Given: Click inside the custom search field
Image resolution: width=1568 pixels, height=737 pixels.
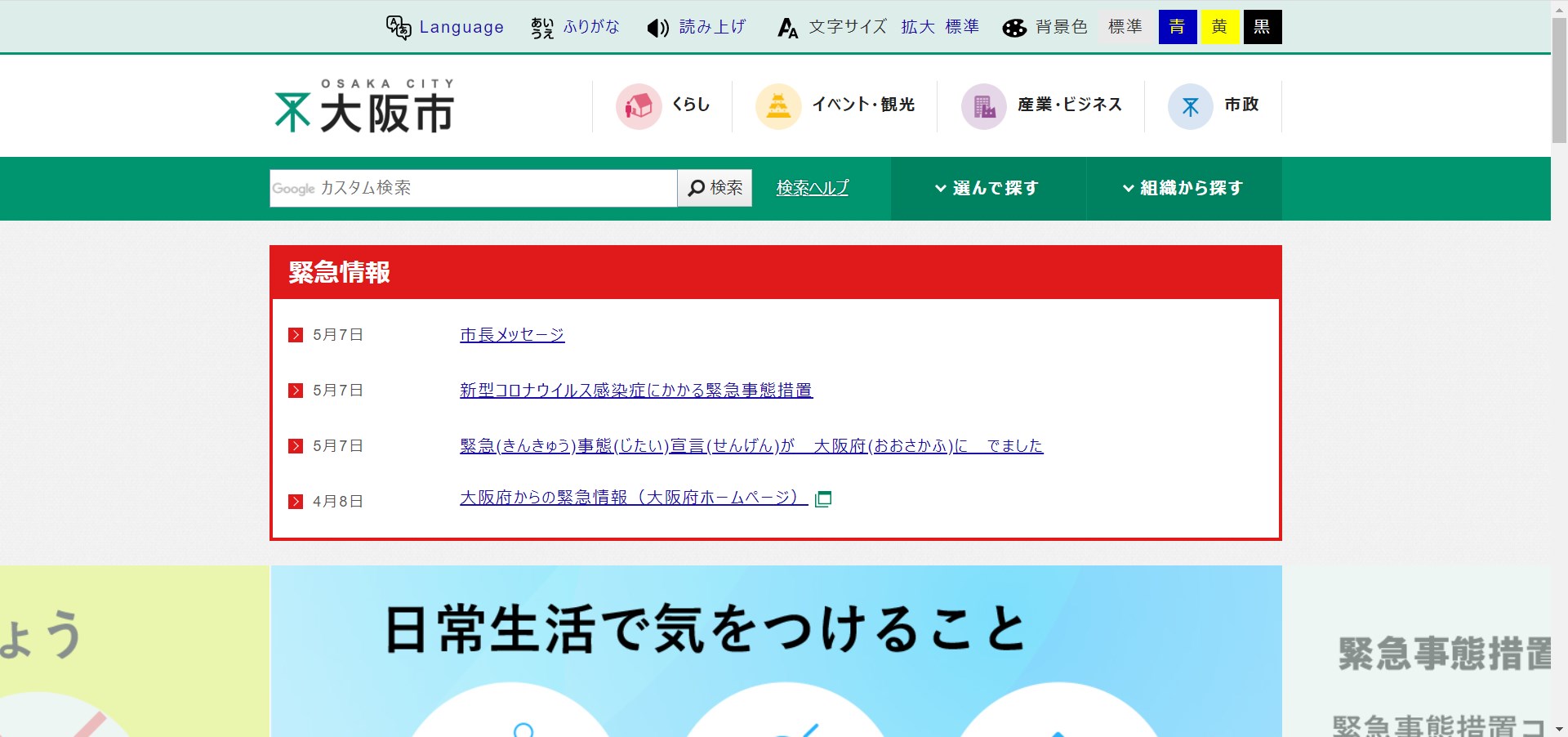Looking at the screenshot, I should [474, 188].
